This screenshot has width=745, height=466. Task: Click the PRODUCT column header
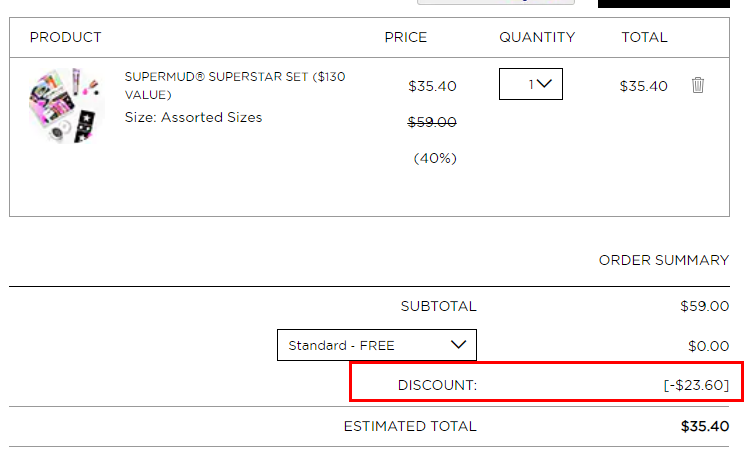tap(66, 37)
